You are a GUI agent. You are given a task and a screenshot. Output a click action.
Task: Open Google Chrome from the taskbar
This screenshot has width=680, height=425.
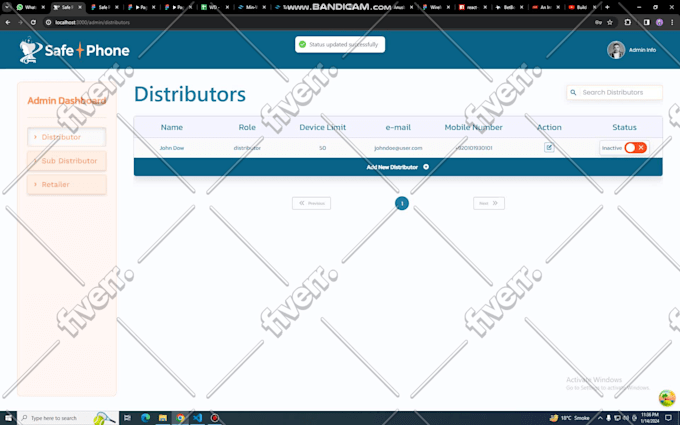(x=180, y=418)
